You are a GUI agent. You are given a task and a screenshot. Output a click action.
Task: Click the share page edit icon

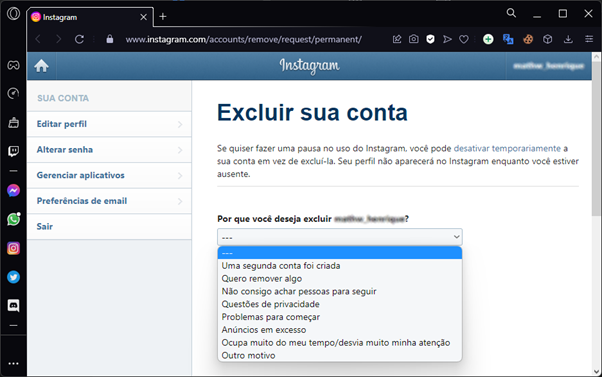(x=397, y=39)
